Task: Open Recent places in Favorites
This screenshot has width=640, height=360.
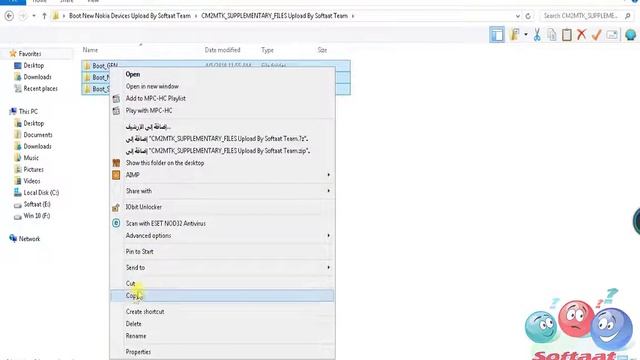Action: click(x=40, y=88)
